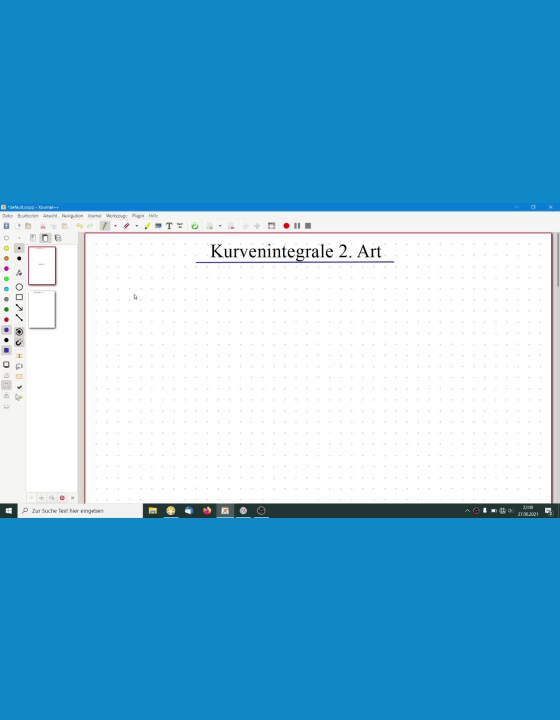This screenshot has height=720, width=560.
Task: Select the vertical space tool
Action: (19, 356)
